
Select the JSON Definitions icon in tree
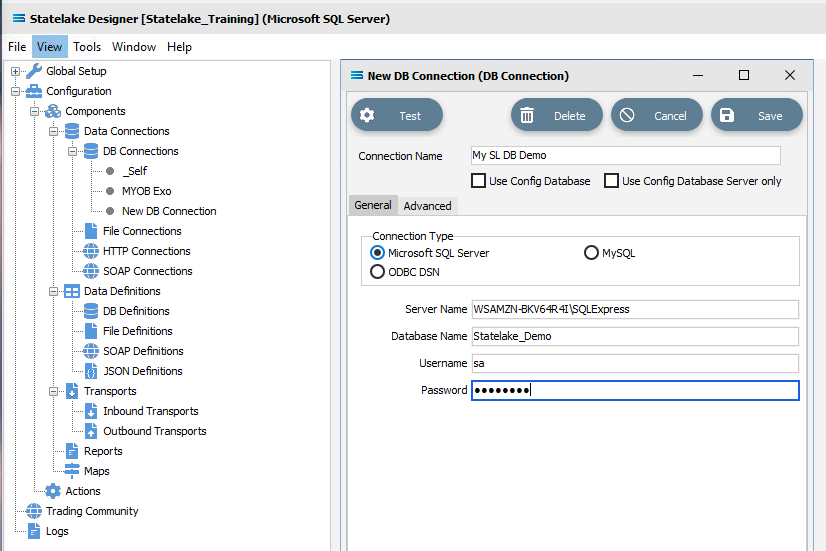click(x=91, y=371)
